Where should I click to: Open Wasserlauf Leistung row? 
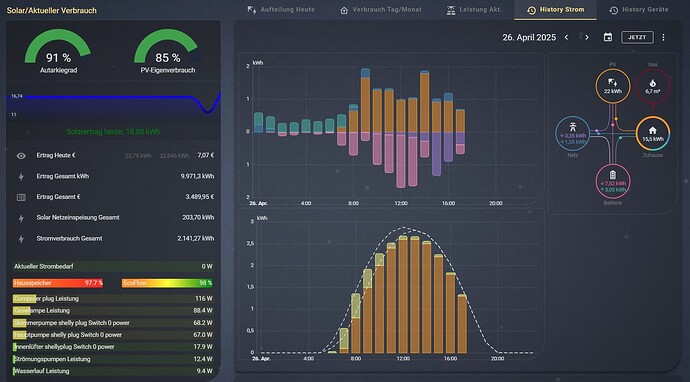click(x=113, y=371)
